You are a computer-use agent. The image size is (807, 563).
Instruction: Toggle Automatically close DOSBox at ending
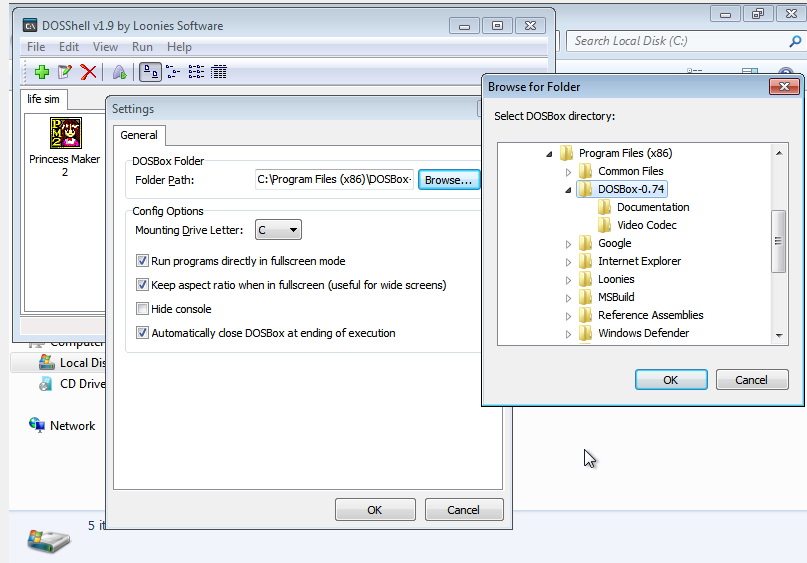tap(142, 332)
